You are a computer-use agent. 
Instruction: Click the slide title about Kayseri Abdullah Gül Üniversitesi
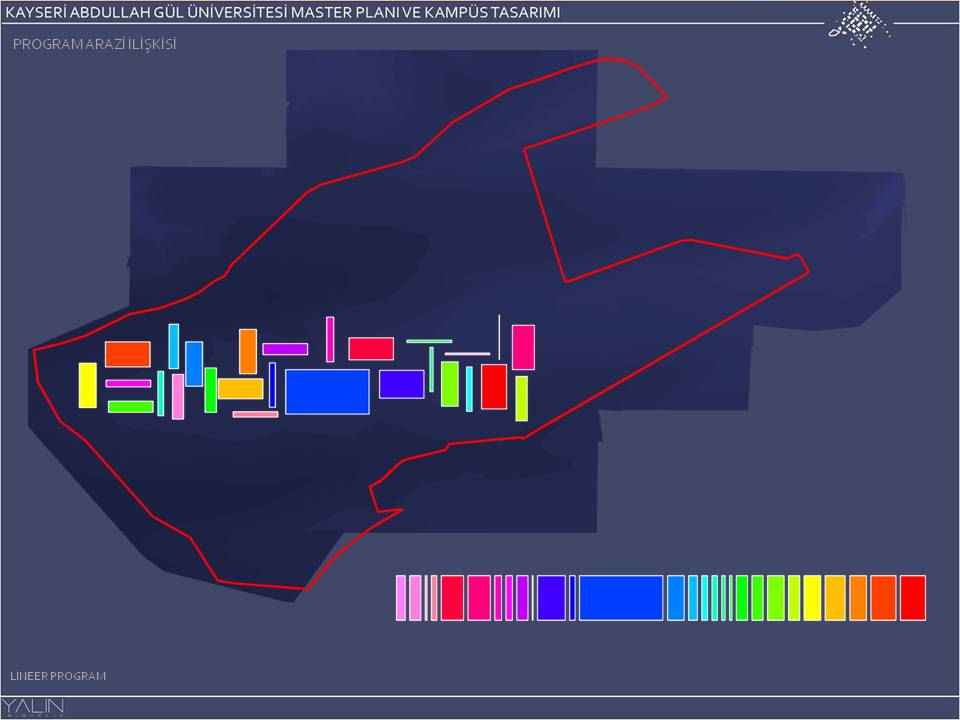tap(283, 12)
